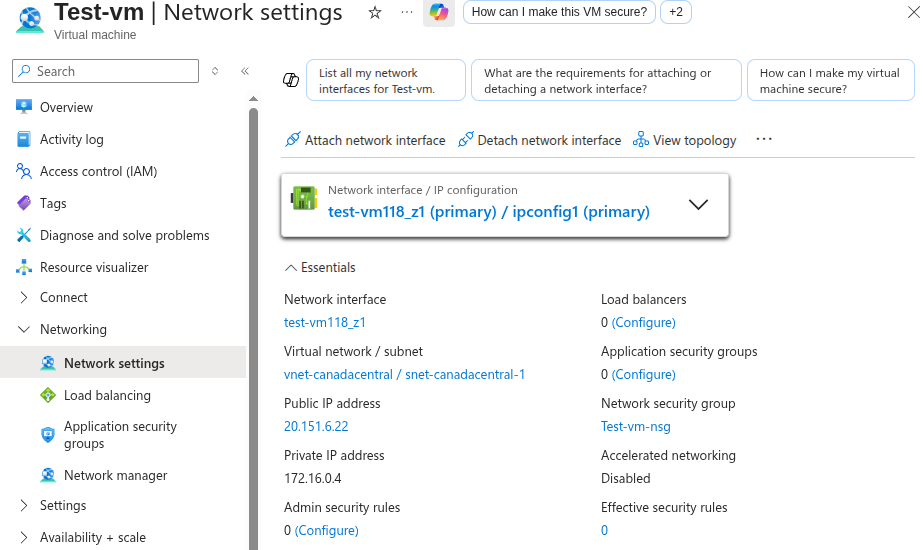Open toolbar overflow ellipsis after View topology
Viewport: 923px width, 550px height.
764,140
